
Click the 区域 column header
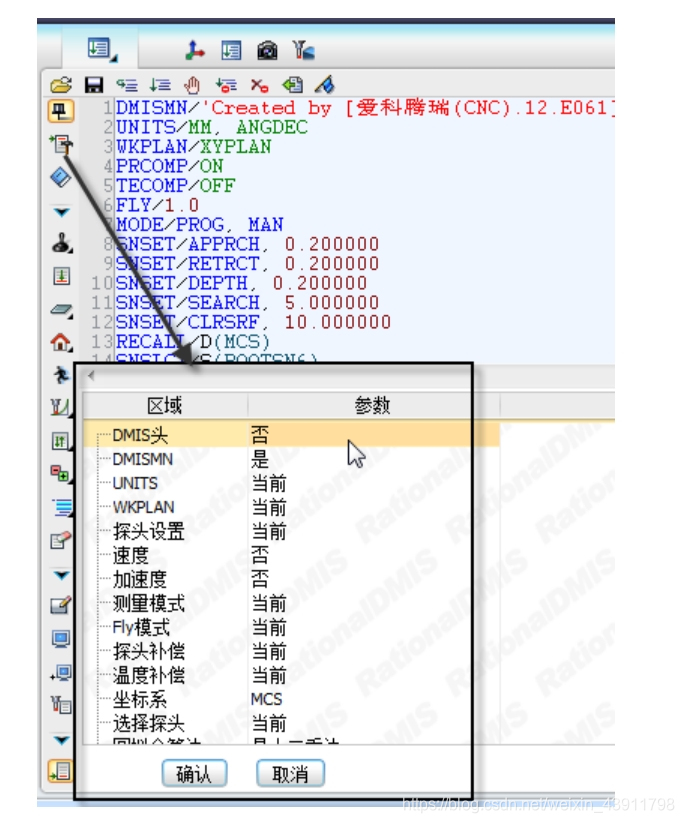click(165, 405)
